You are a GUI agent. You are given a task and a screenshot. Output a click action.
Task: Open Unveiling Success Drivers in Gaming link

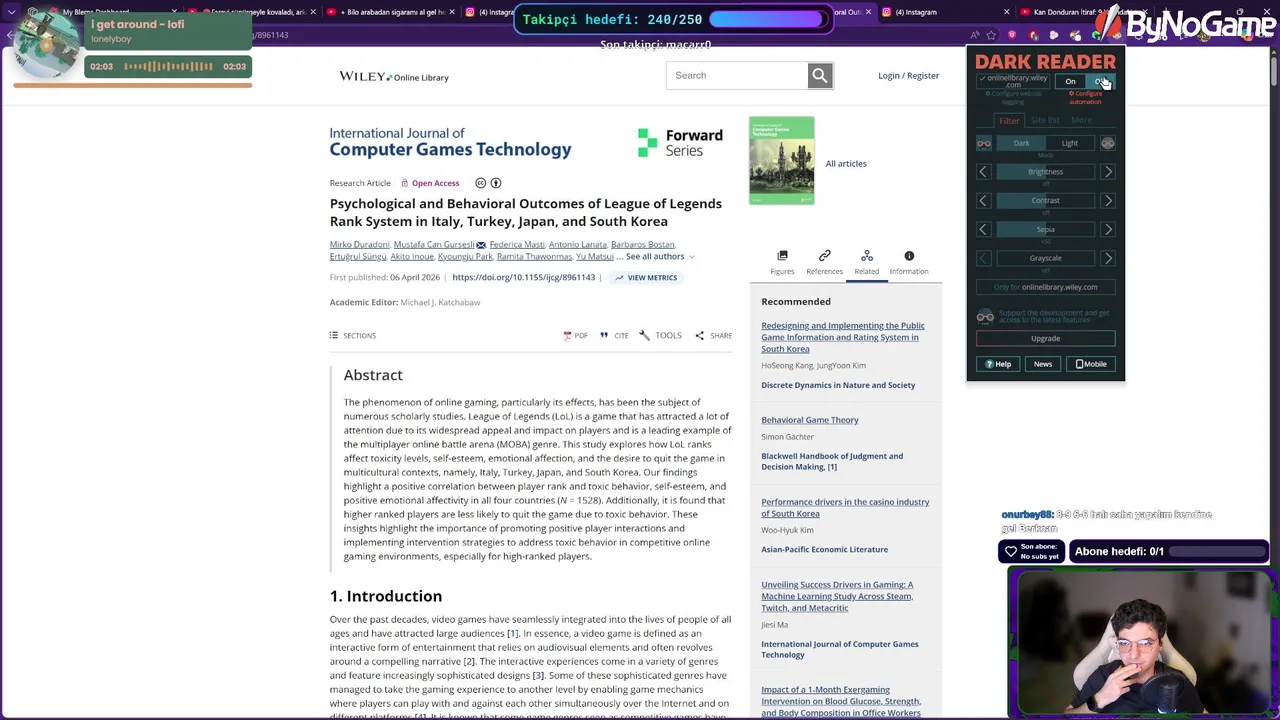point(837,596)
